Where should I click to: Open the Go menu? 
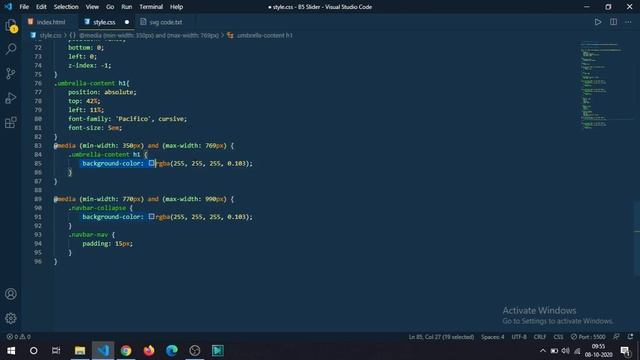click(x=110, y=7)
